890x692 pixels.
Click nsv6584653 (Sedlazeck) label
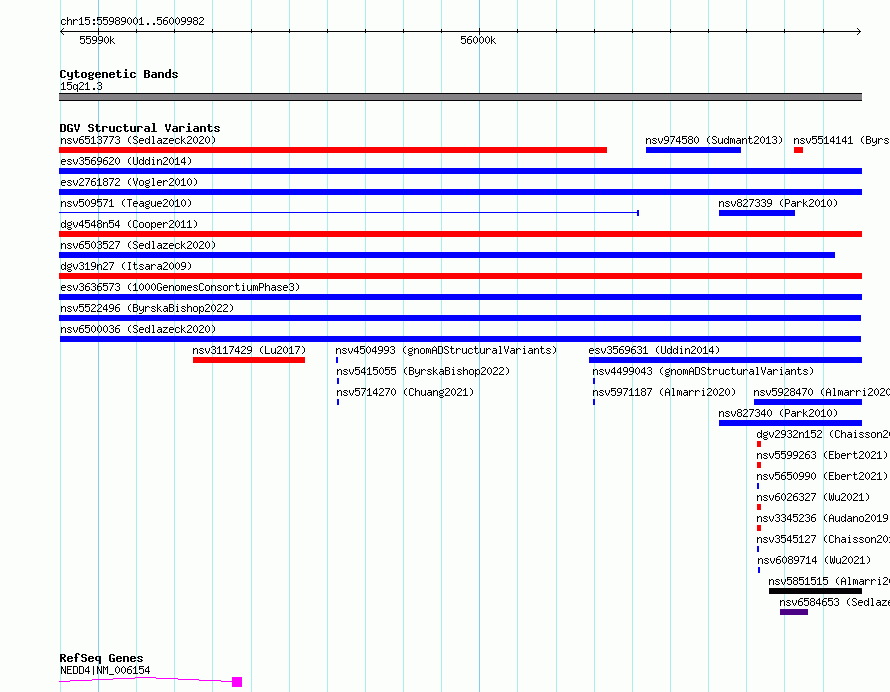point(834,602)
